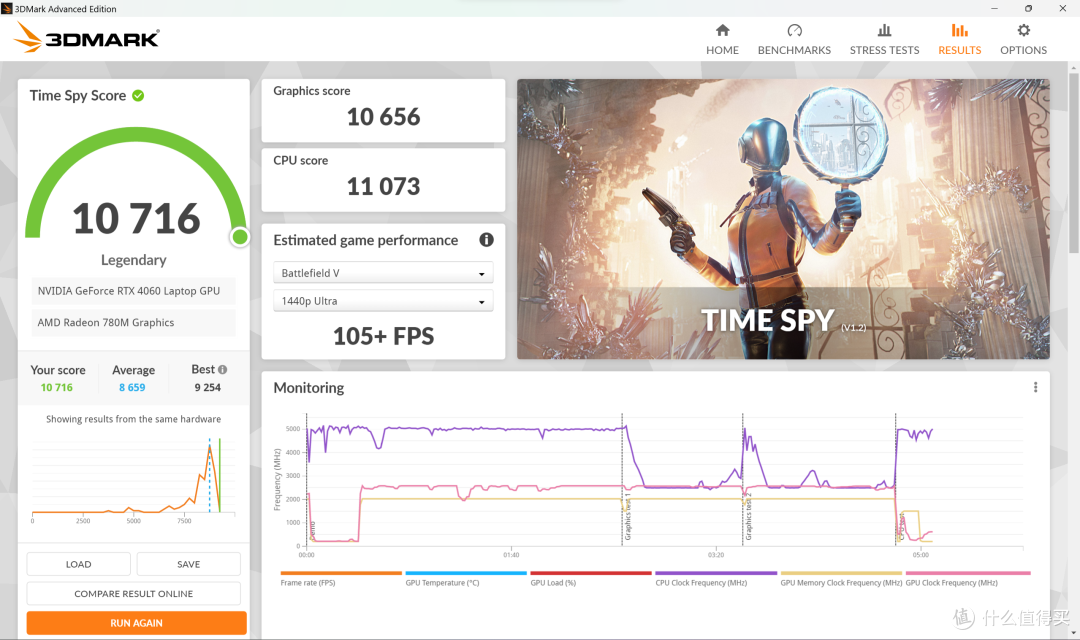
Task: Open the Monitoring three-dot menu
Action: [1035, 388]
